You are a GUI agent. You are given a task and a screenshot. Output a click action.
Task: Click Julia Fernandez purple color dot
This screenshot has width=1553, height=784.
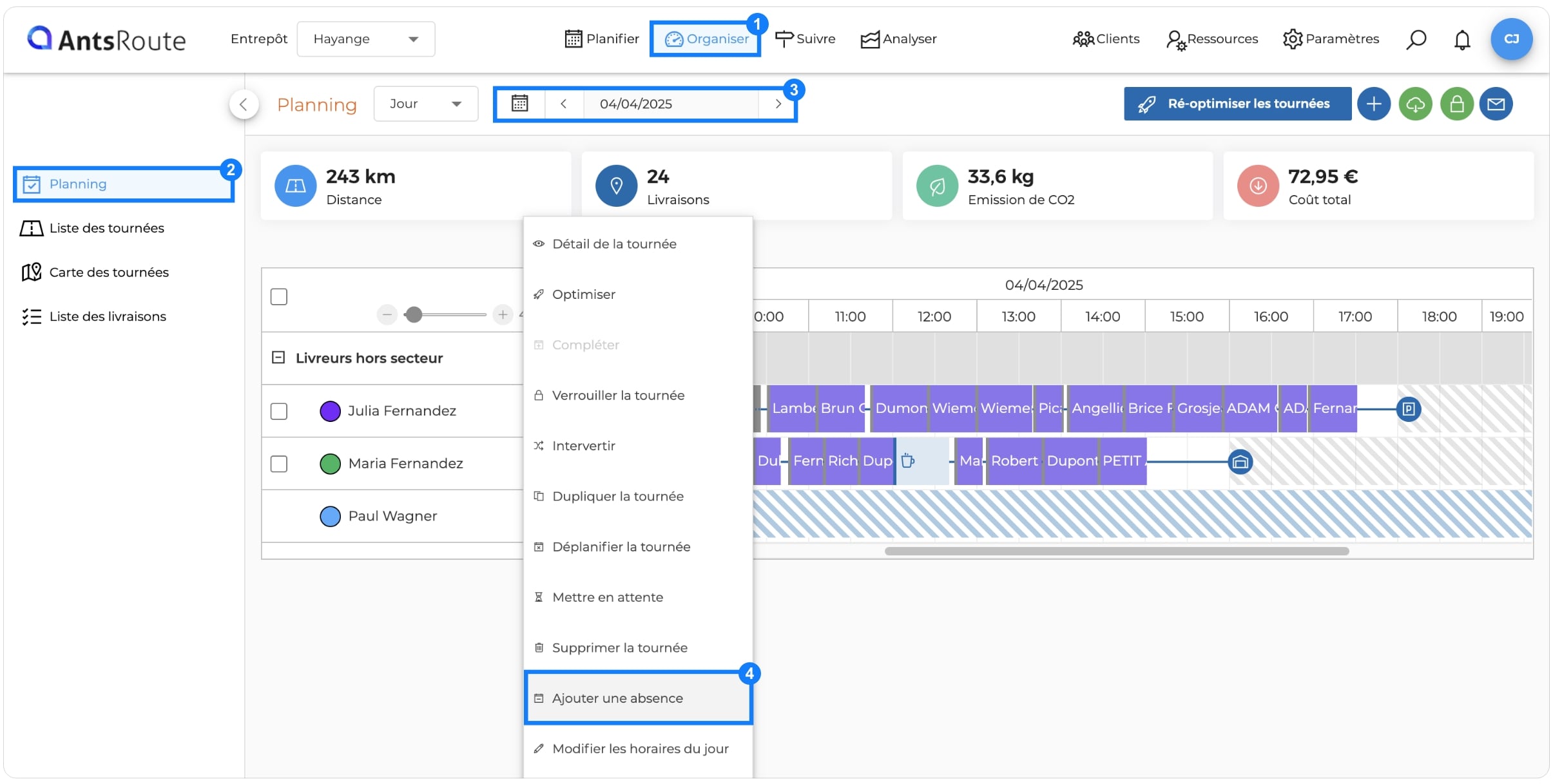tap(330, 411)
